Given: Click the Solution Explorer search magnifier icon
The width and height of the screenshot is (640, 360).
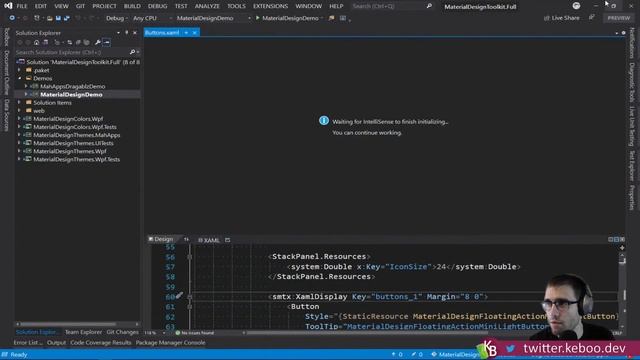Looking at the screenshot, I should (x=132, y=52).
